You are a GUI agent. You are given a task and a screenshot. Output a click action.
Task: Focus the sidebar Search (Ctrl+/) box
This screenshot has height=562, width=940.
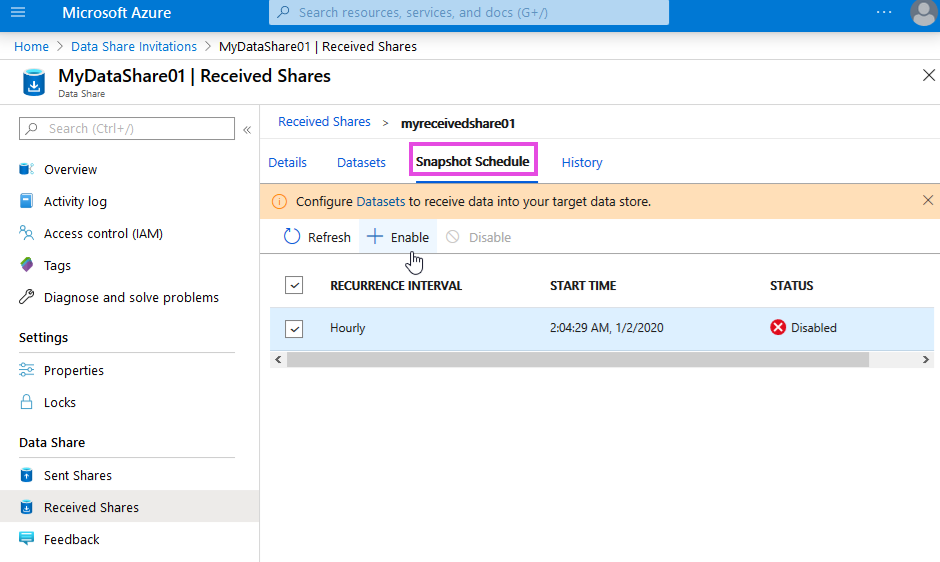pyautogui.click(x=126, y=128)
